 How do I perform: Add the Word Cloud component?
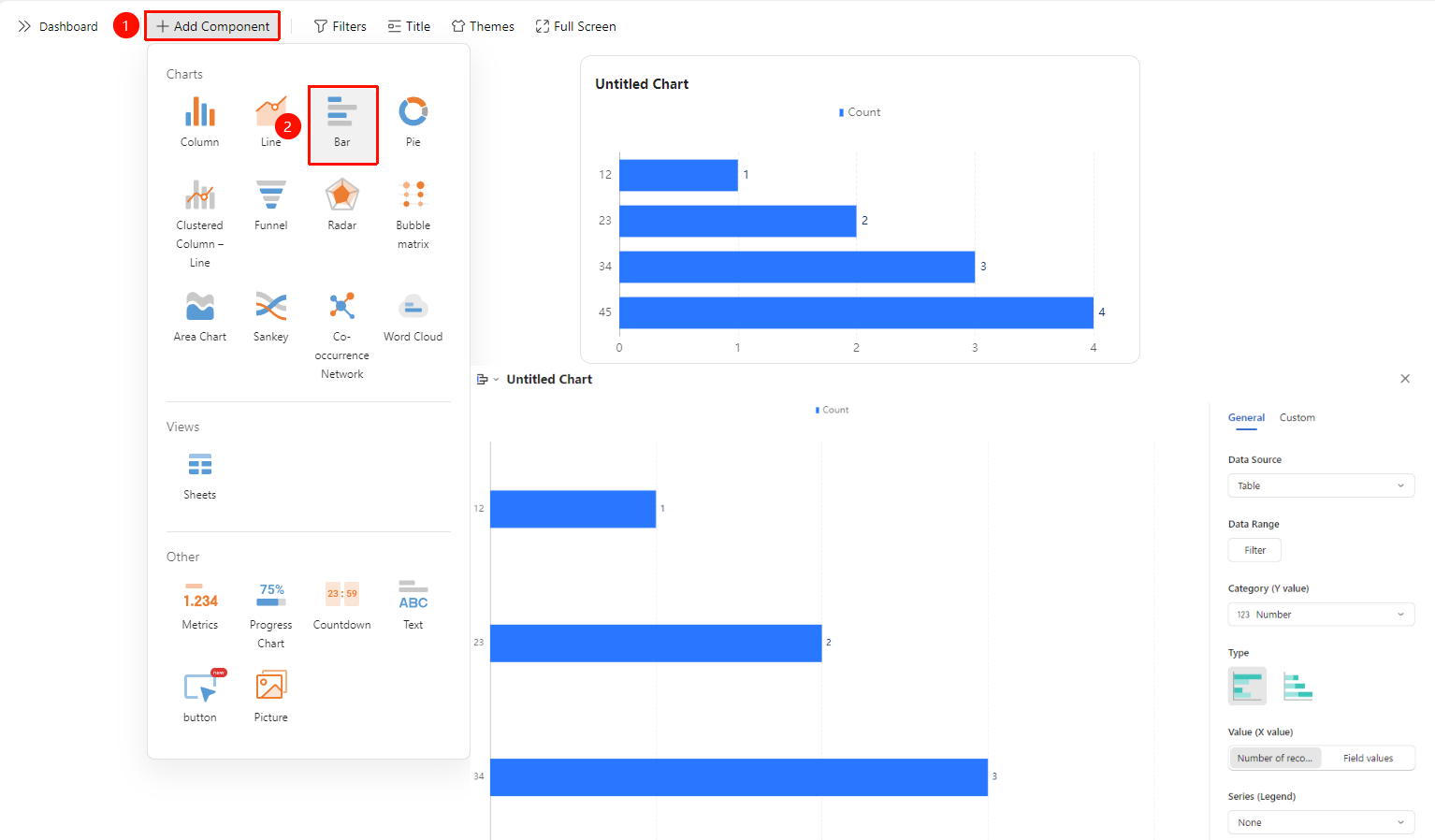[413, 306]
